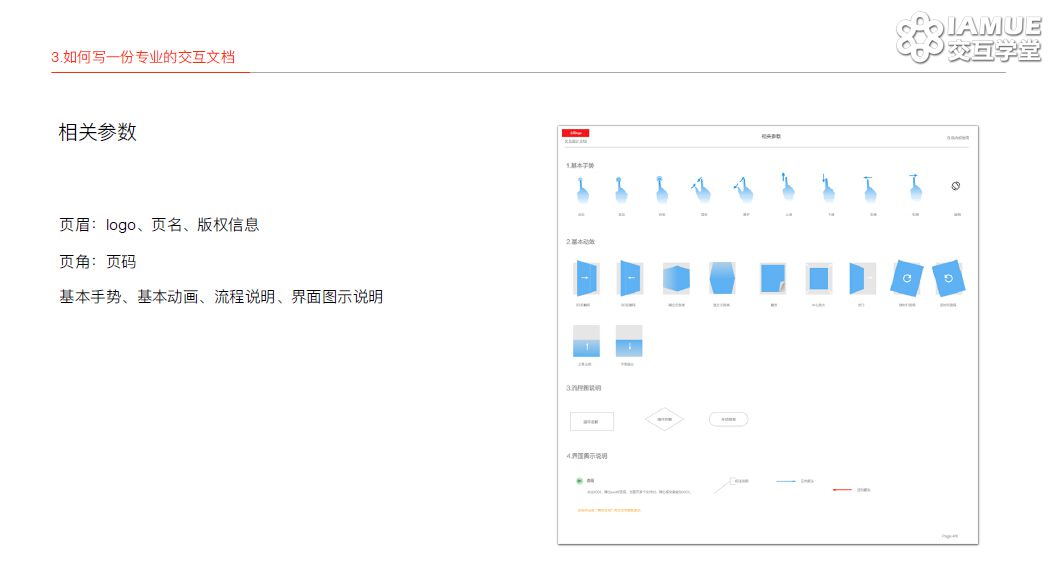
Task: Select the counter-clockwise rotation animation icon
Action: [x=949, y=278]
